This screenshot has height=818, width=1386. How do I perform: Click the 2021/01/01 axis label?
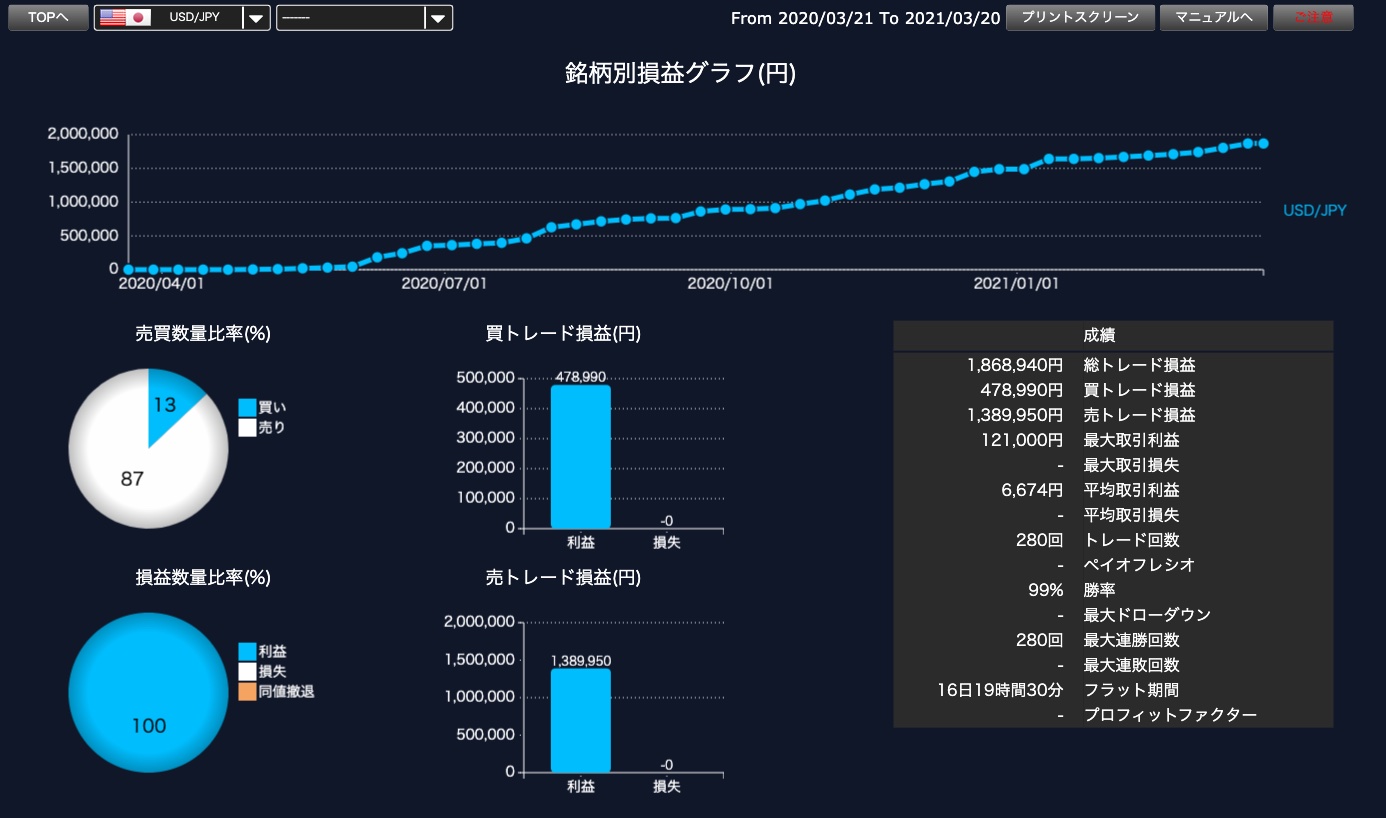(x=1016, y=283)
